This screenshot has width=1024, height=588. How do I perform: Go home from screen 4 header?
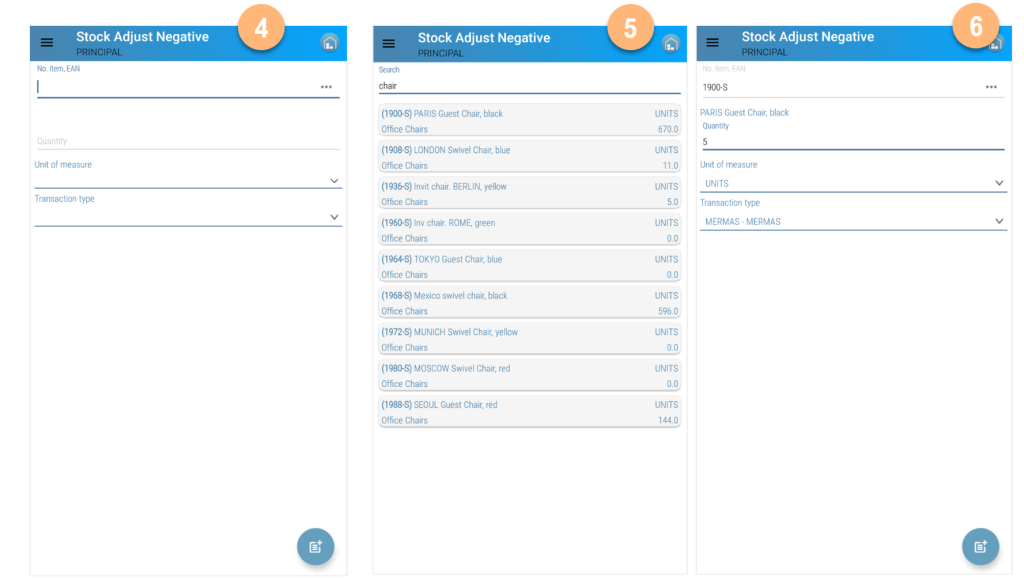(x=330, y=43)
